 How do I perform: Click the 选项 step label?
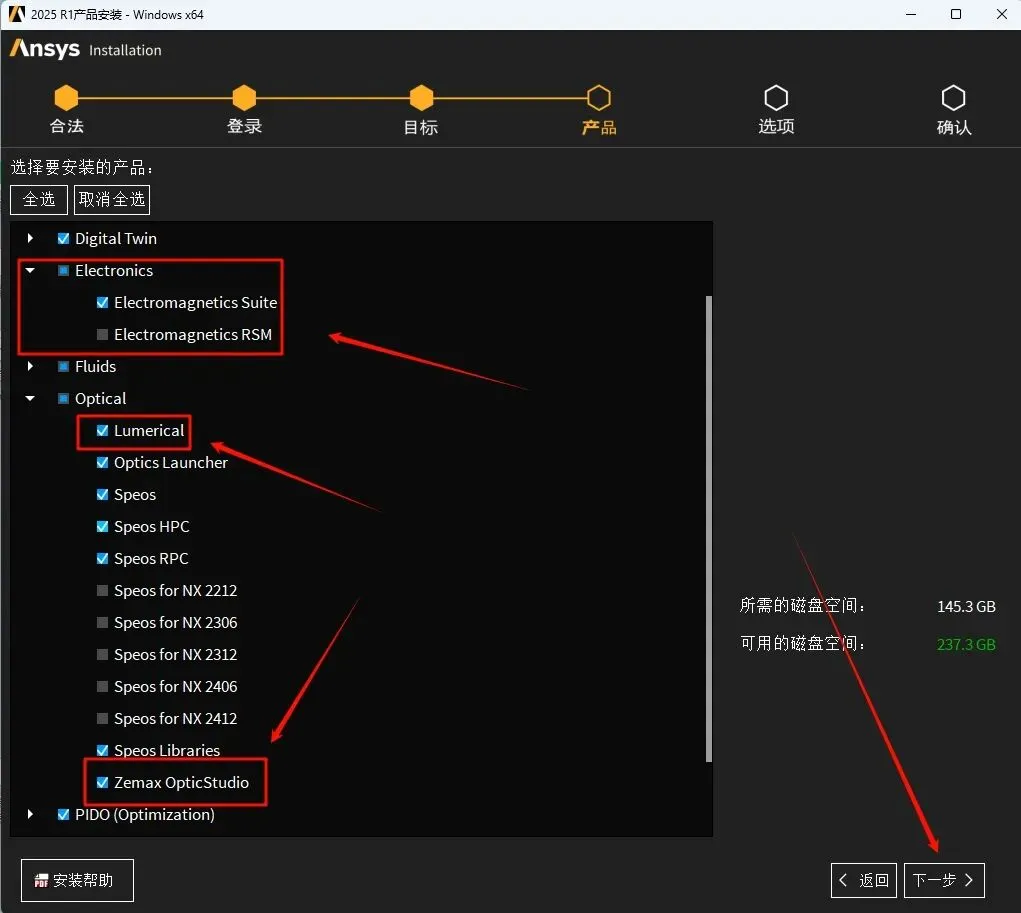[776, 126]
